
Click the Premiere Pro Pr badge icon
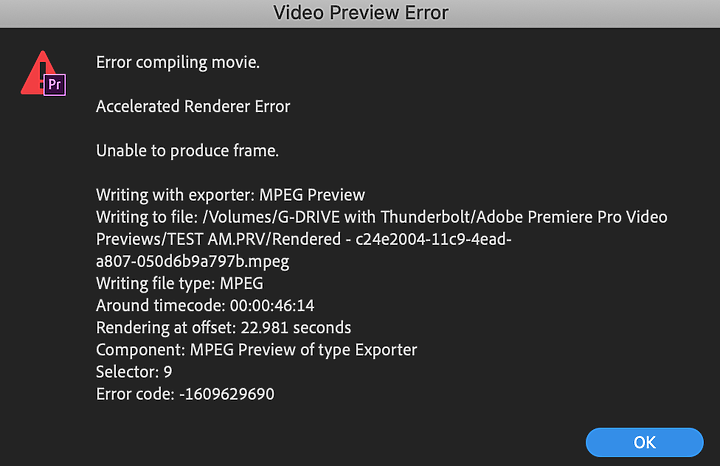(x=55, y=84)
